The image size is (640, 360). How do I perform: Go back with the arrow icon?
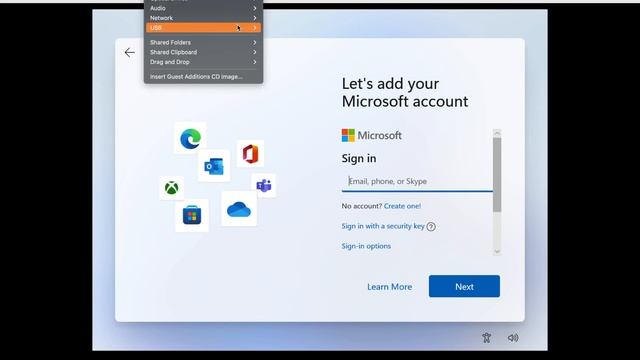pyautogui.click(x=129, y=52)
